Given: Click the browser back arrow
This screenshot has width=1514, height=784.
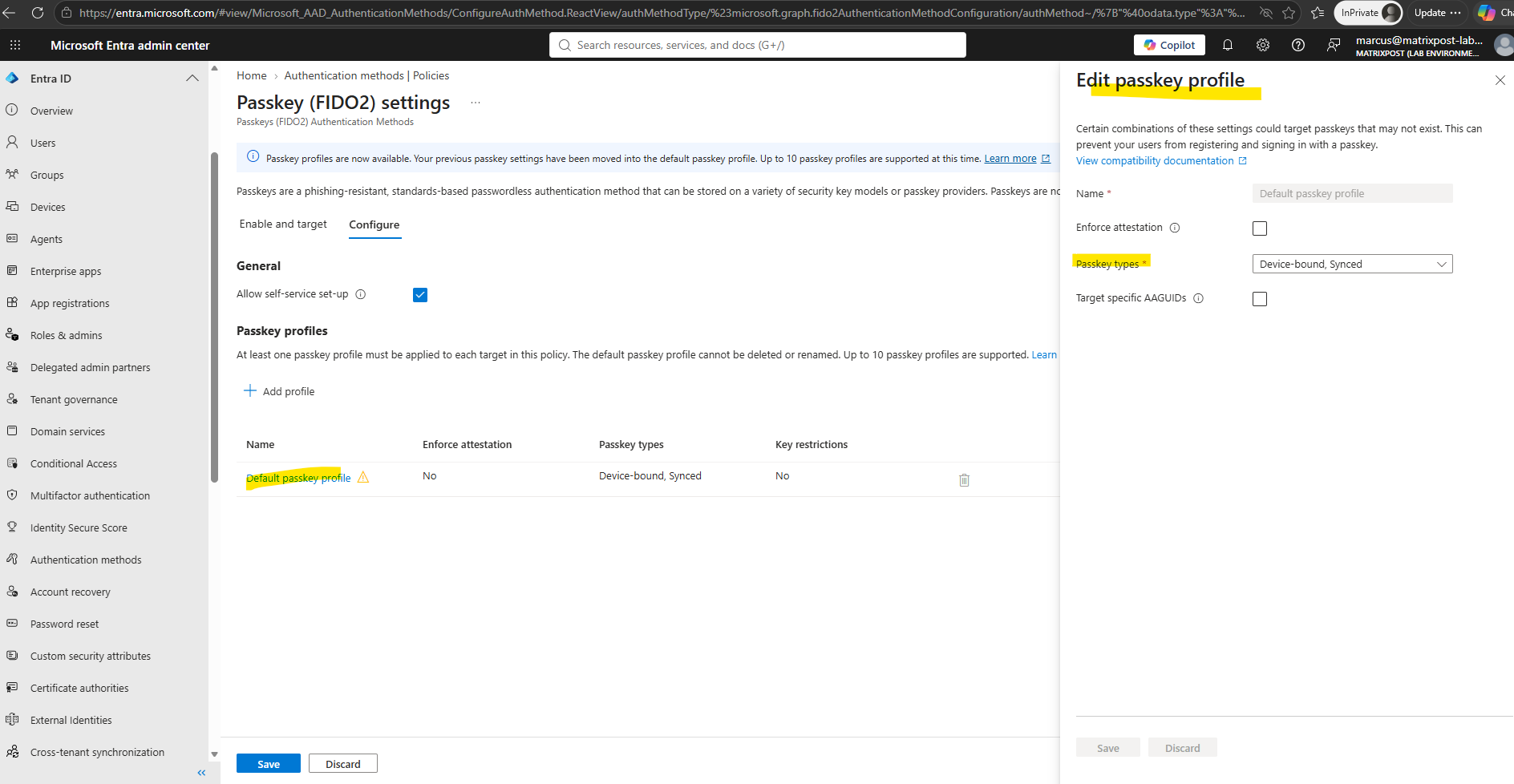Looking at the screenshot, I should [10, 13].
